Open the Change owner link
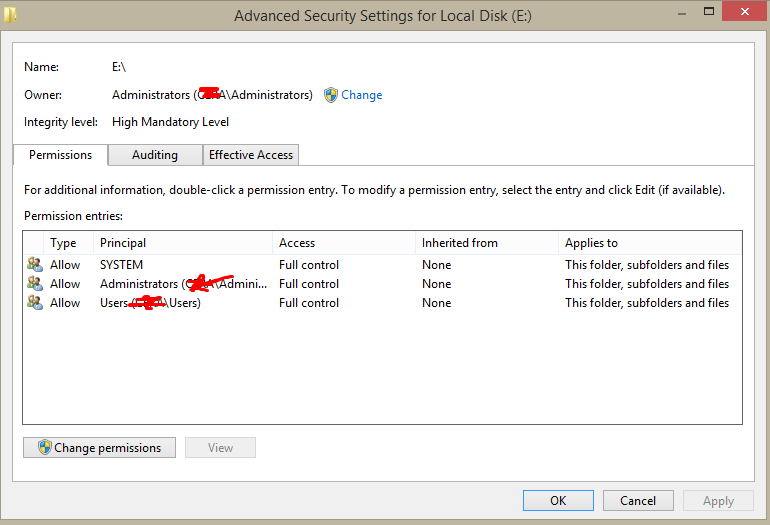The image size is (770, 525). 361,95
